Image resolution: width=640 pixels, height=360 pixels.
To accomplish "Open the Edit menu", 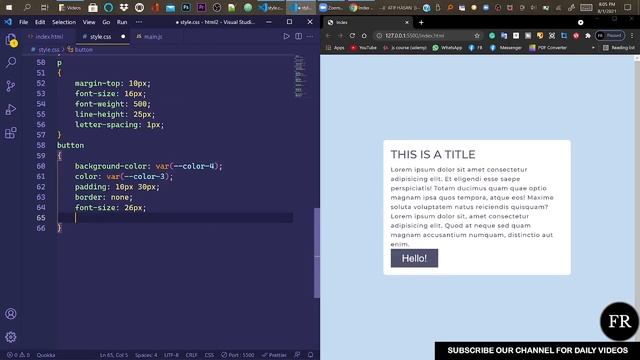I will point(40,22).
